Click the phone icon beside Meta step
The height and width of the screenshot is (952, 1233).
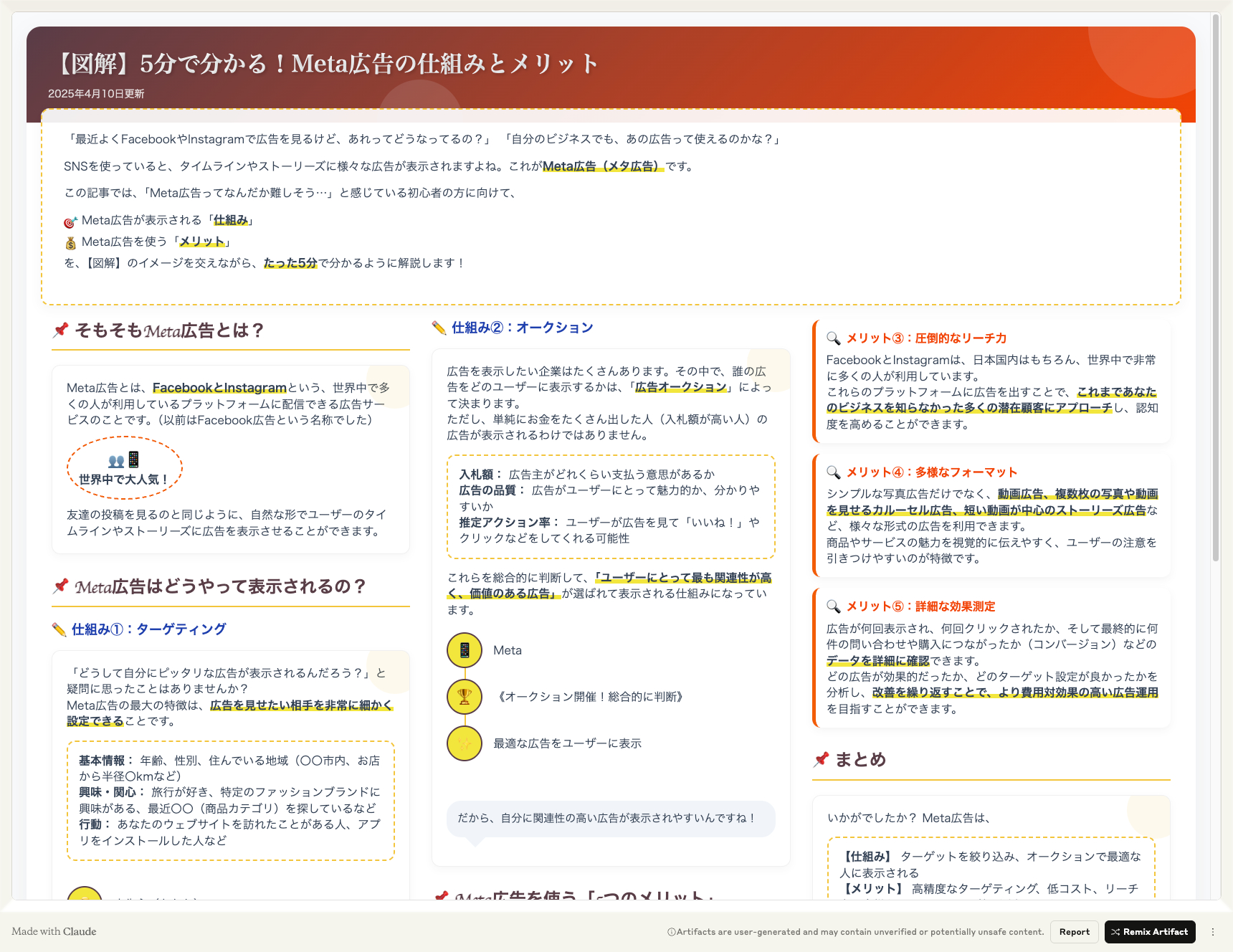pyautogui.click(x=465, y=650)
